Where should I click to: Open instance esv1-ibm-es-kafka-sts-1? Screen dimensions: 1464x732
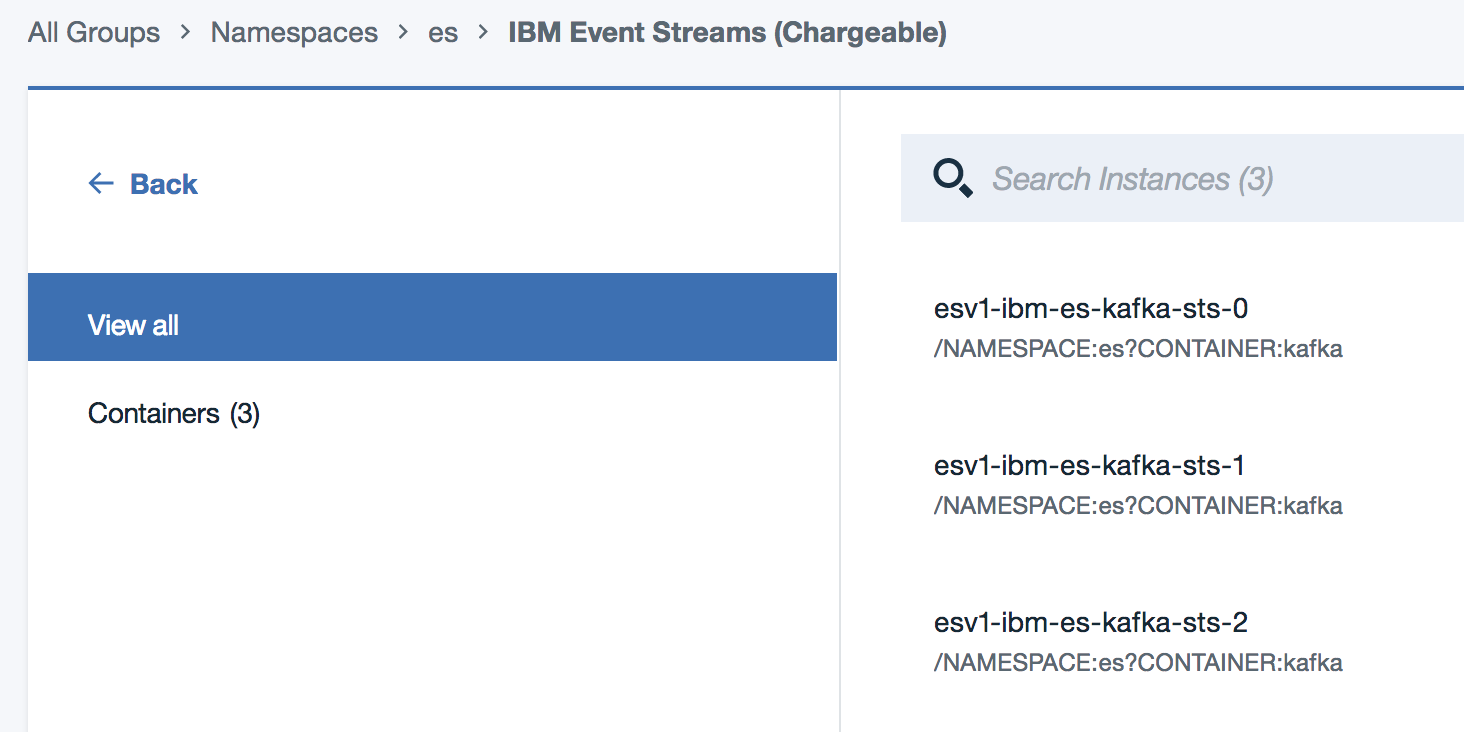click(x=1090, y=466)
